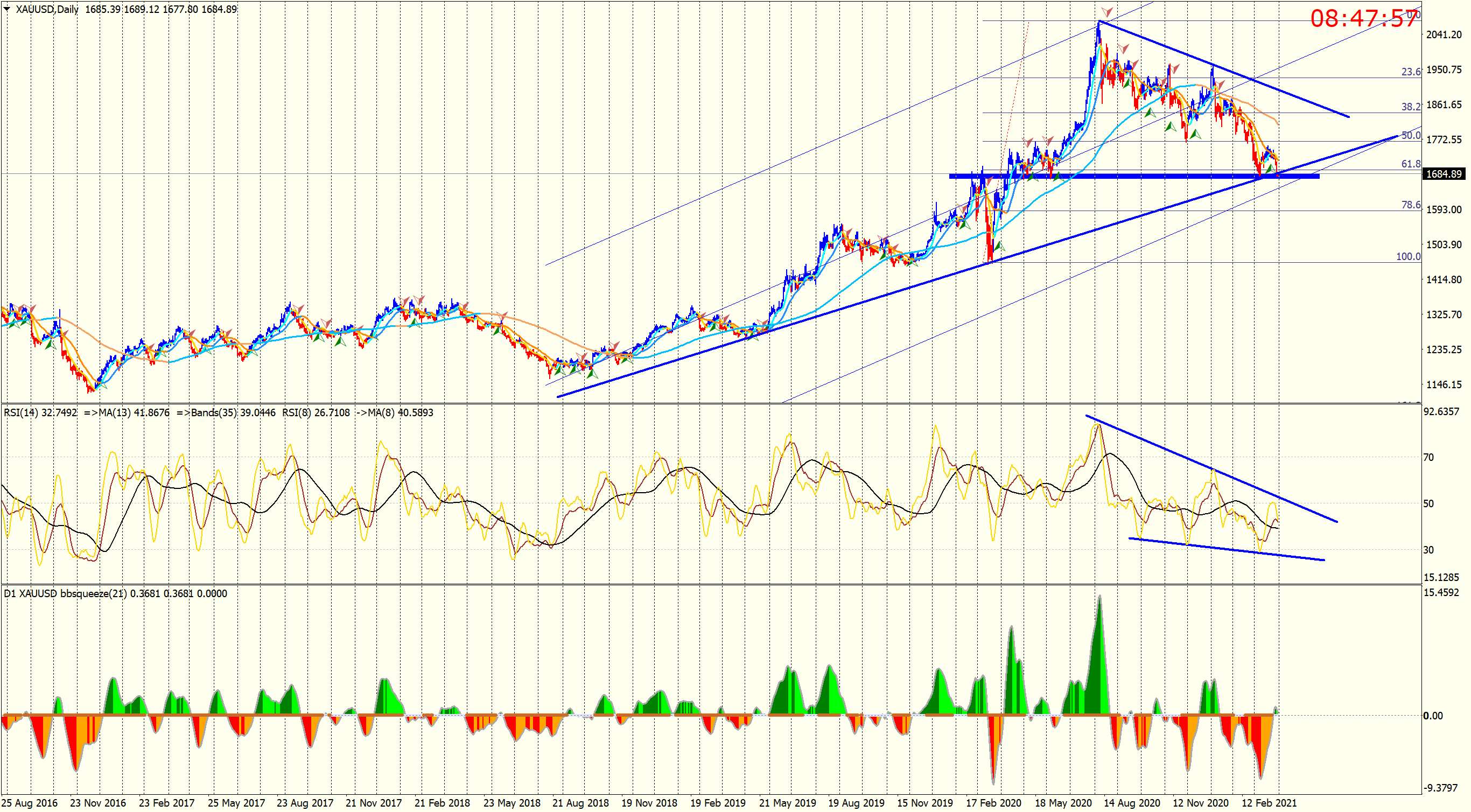Click the RSI 70 level scale label
This screenshot has width=1471, height=812.
click(1428, 457)
